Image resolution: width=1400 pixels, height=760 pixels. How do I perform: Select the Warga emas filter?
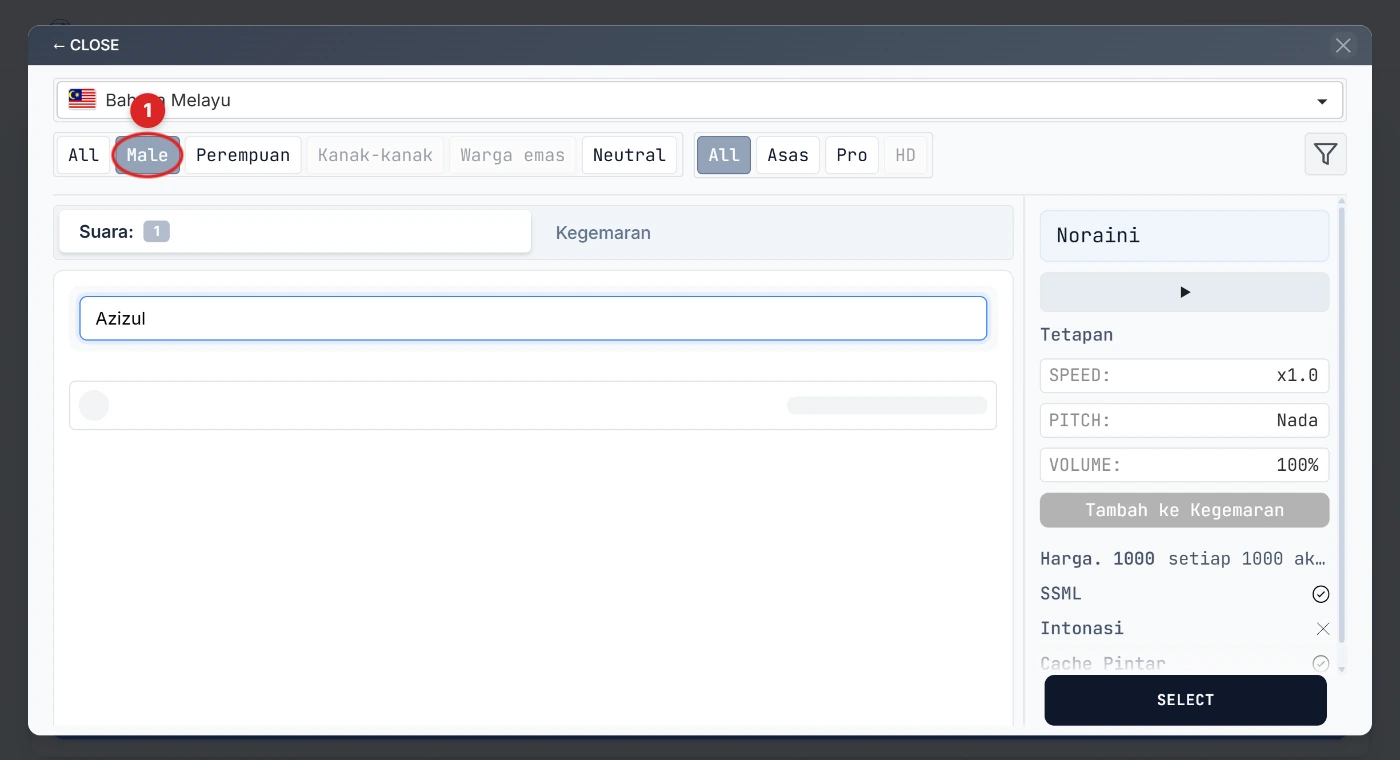click(x=513, y=155)
